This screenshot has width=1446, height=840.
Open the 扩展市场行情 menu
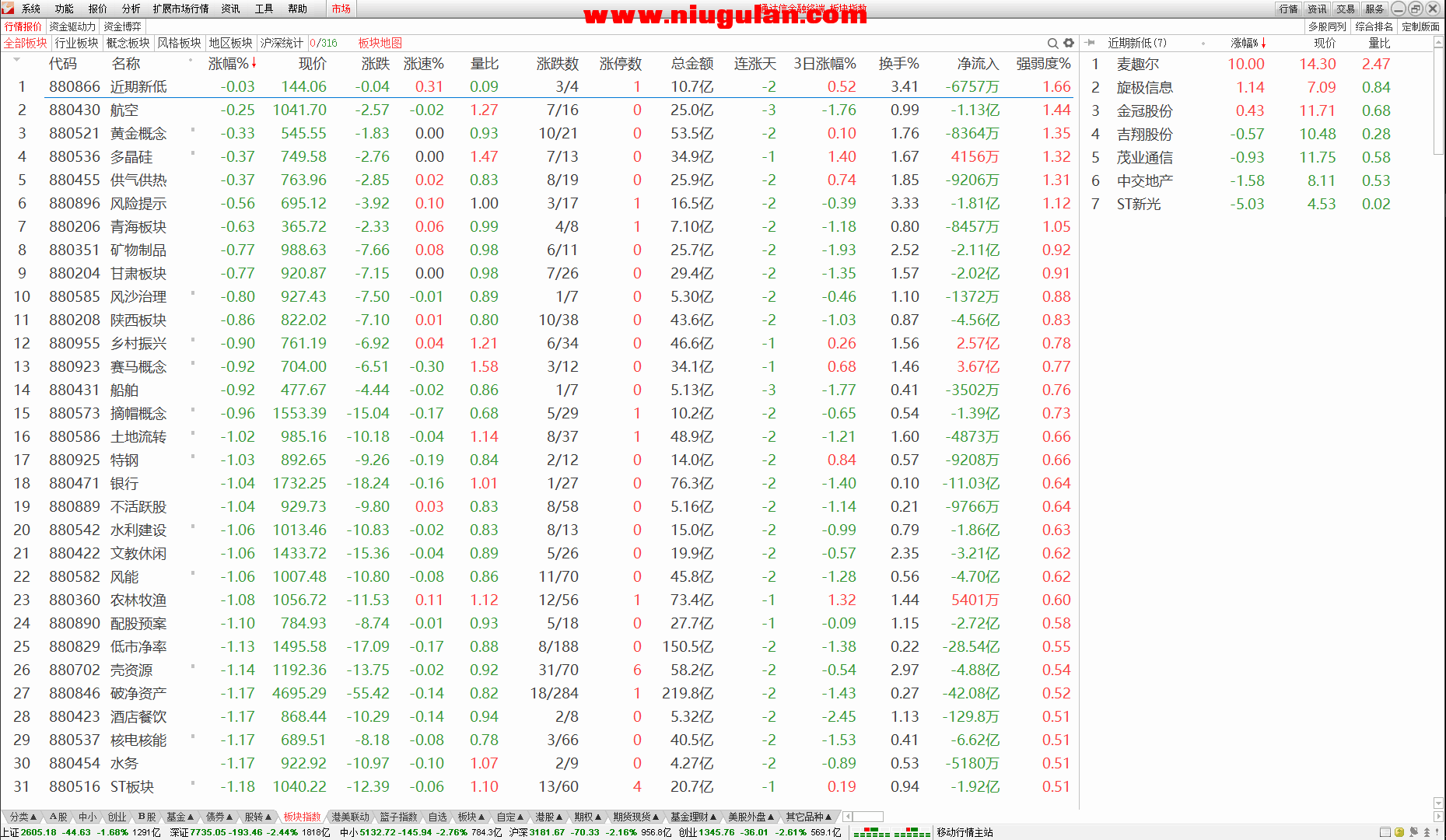point(180,9)
